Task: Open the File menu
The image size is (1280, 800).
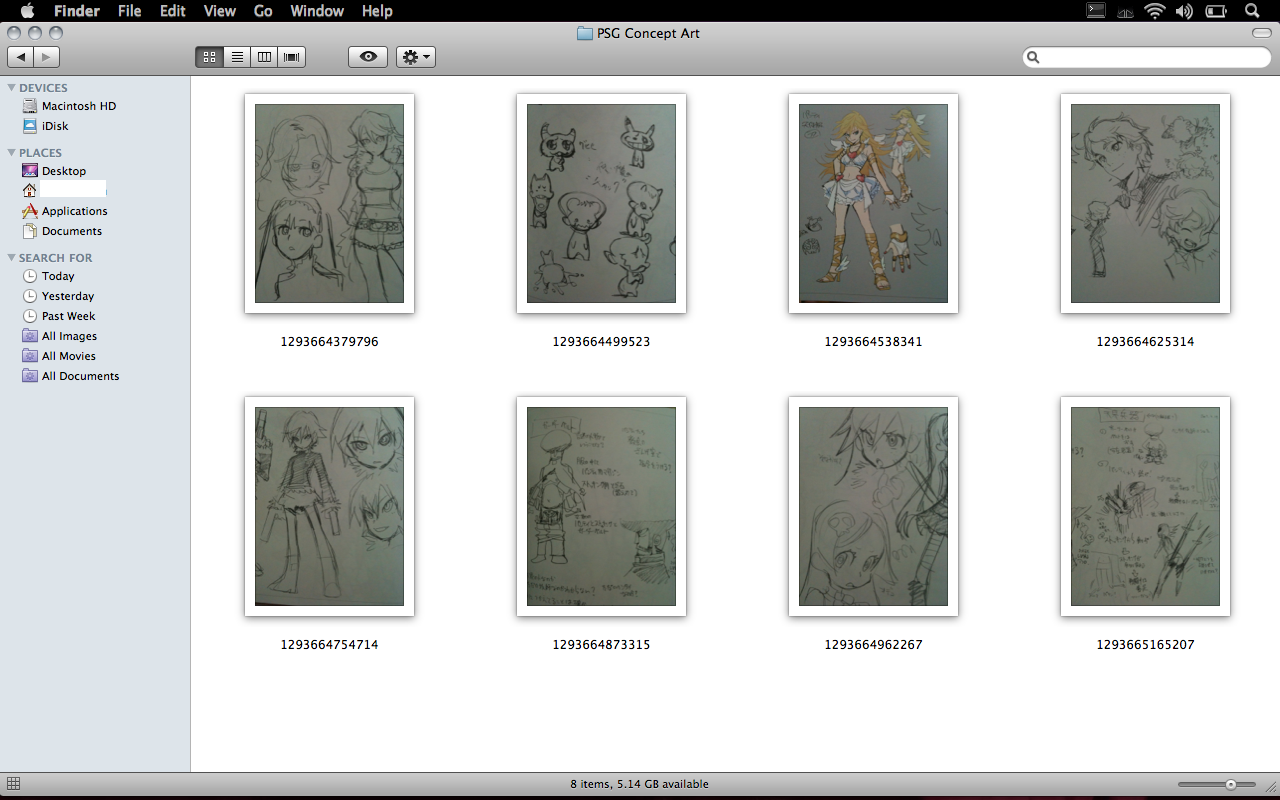Action: (129, 11)
